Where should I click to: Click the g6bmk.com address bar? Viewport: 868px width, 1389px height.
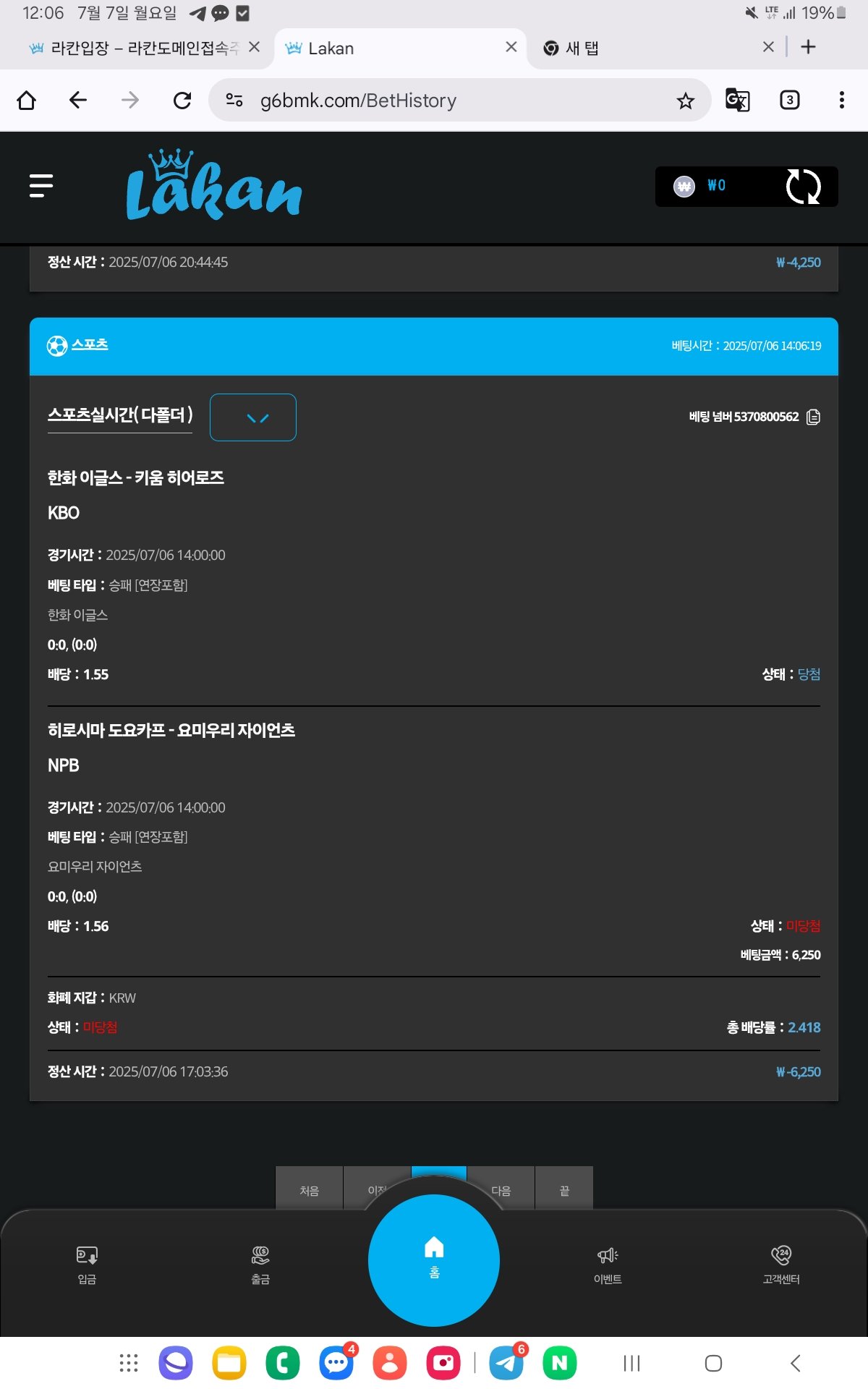tap(448, 101)
